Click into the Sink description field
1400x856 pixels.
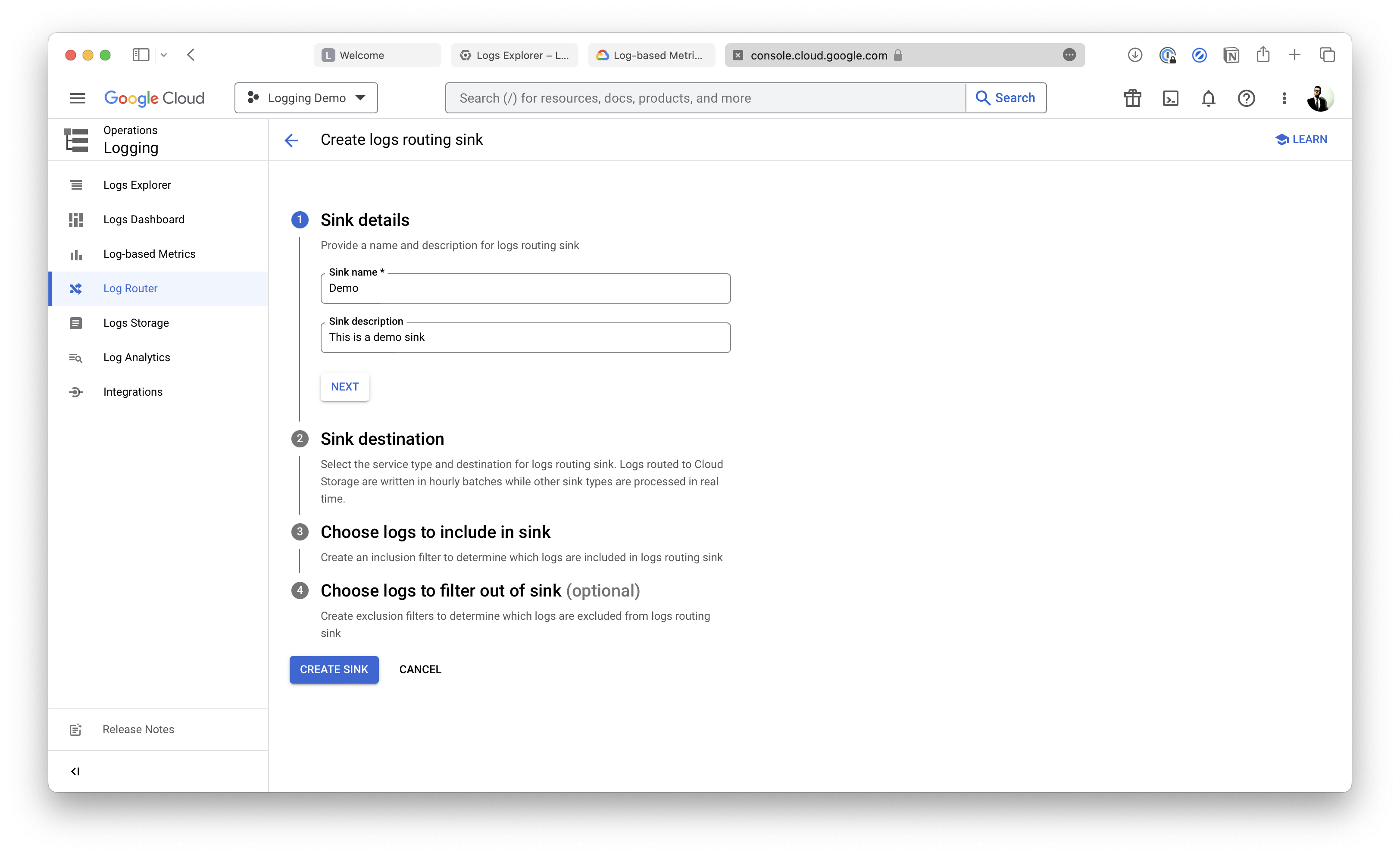pos(525,338)
